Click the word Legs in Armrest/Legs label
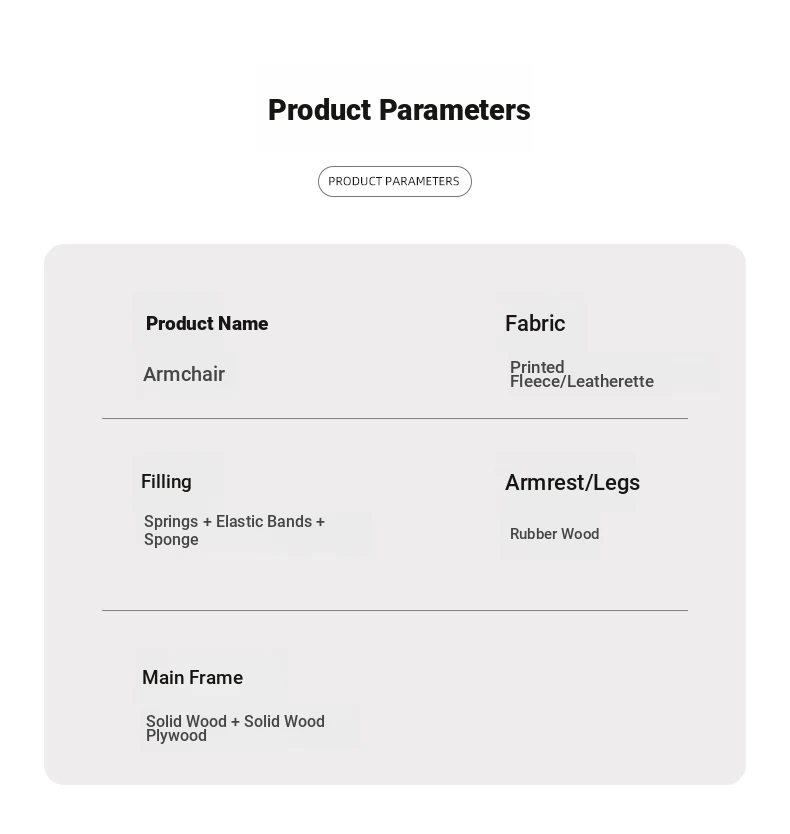Viewport: 790px width, 834px height. pyautogui.click(x=616, y=482)
